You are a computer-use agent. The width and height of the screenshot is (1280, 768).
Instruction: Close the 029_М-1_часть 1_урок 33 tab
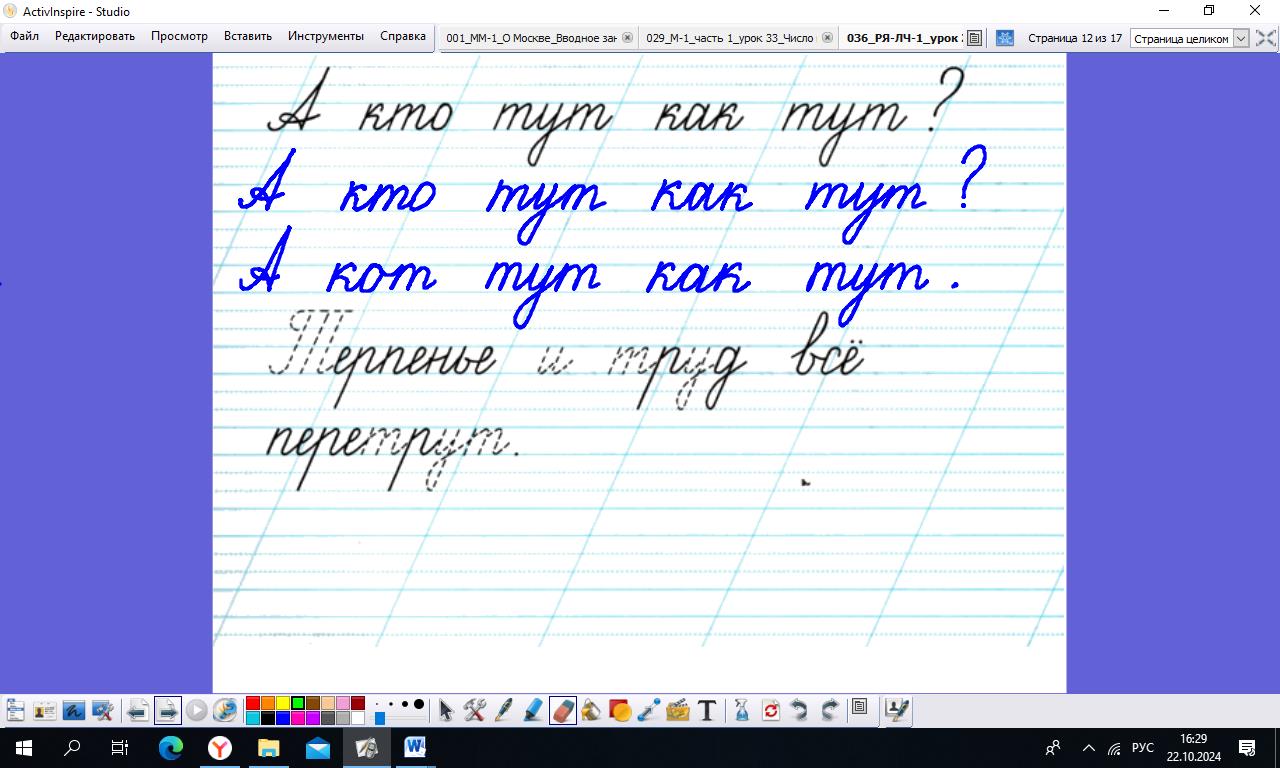pos(828,38)
